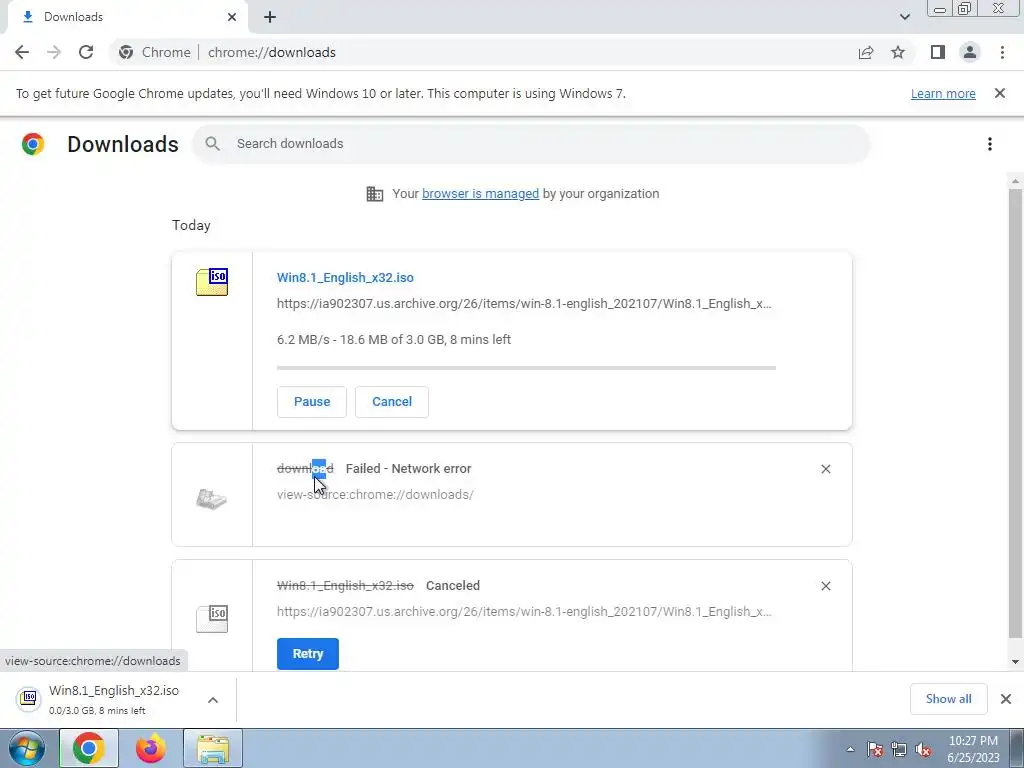1024x768 pixels.
Task: Click the scrollbar down arrow
Action: pos(1015,662)
